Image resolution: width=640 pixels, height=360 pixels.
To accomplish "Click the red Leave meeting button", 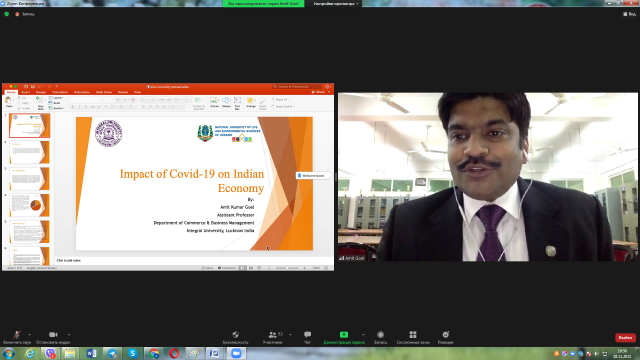I will point(625,338).
